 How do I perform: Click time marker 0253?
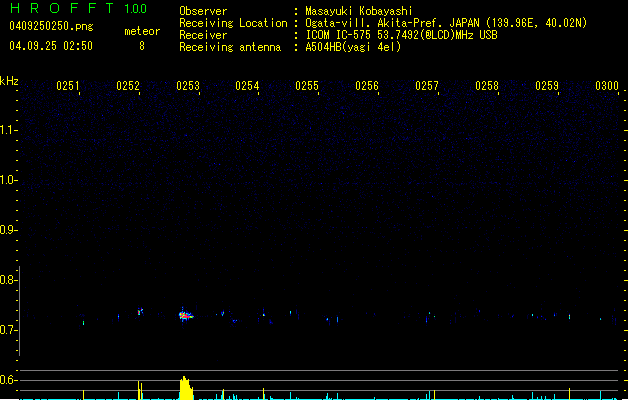(x=188, y=86)
